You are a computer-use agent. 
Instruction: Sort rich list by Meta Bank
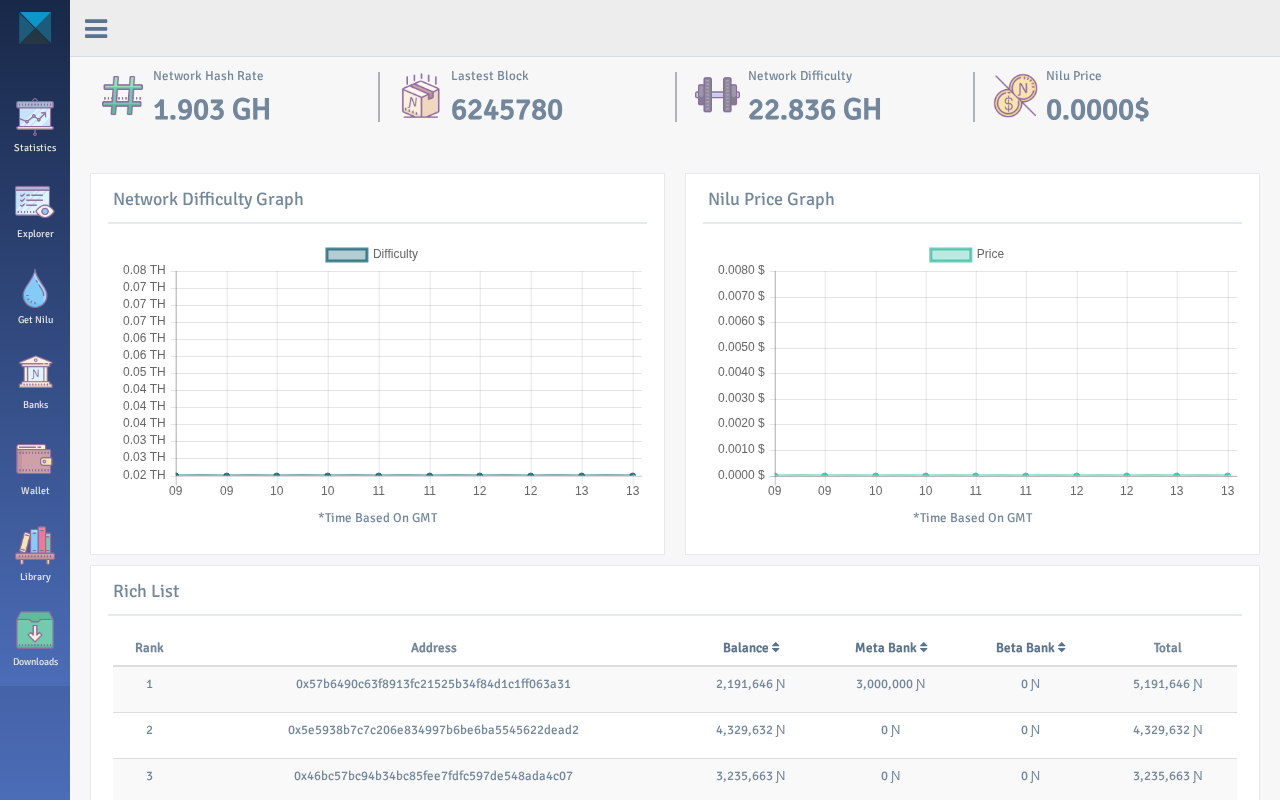891,648
